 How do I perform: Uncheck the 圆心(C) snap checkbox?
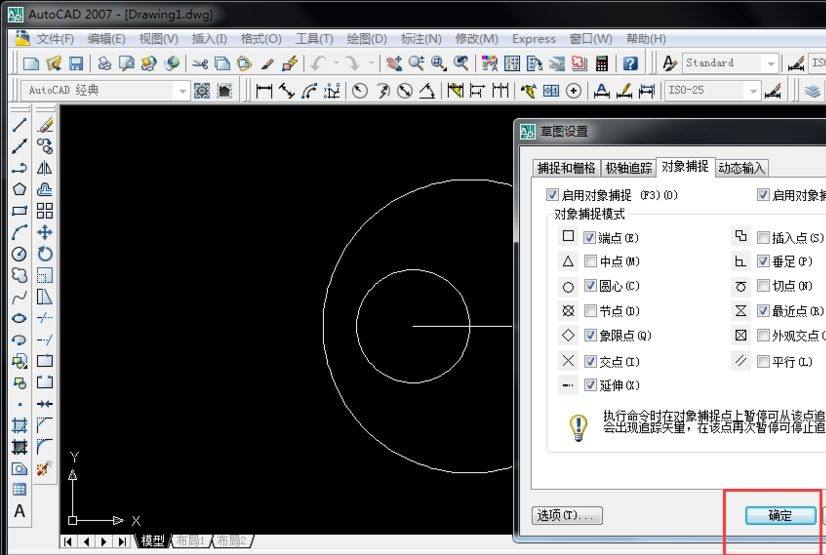590,286
